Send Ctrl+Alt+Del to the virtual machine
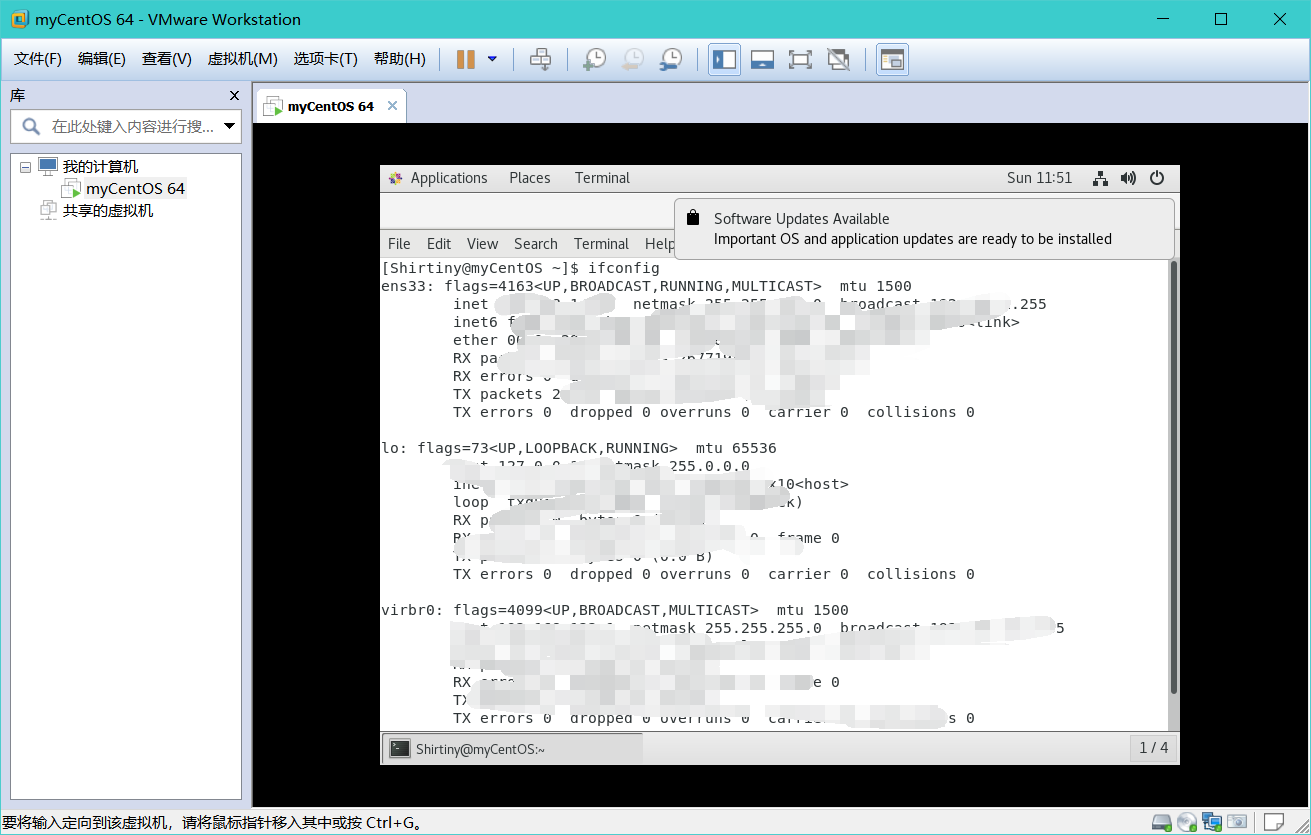The height and width of the screenshot is (835, 1311). (x=540, y=60)
